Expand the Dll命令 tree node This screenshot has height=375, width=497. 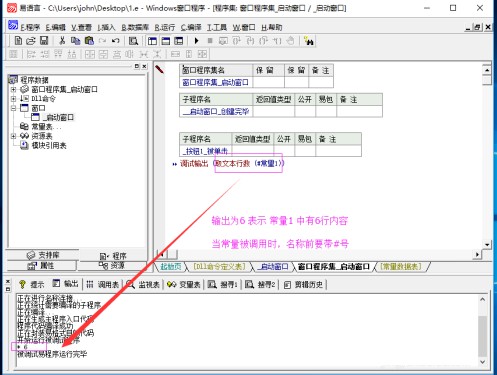[13, 99]
